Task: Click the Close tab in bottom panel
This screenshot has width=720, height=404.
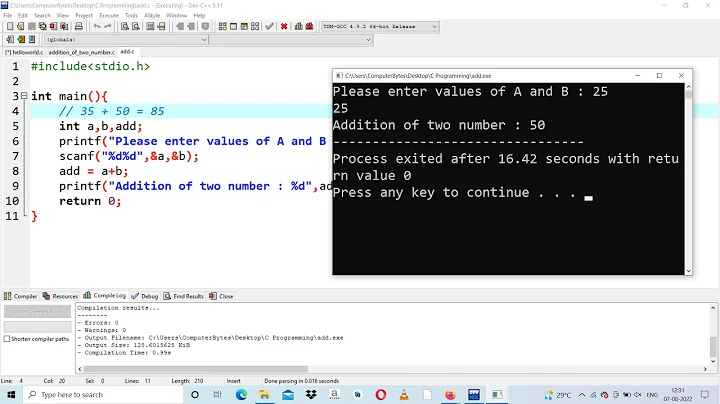Action: pyautogui.click(x=221, y=296)
